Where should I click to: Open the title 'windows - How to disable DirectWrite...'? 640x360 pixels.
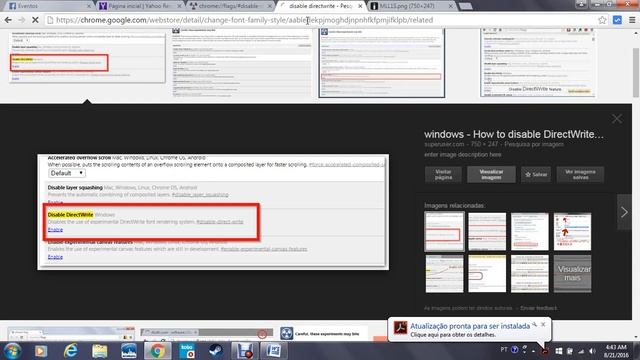(x=513, y=134)
